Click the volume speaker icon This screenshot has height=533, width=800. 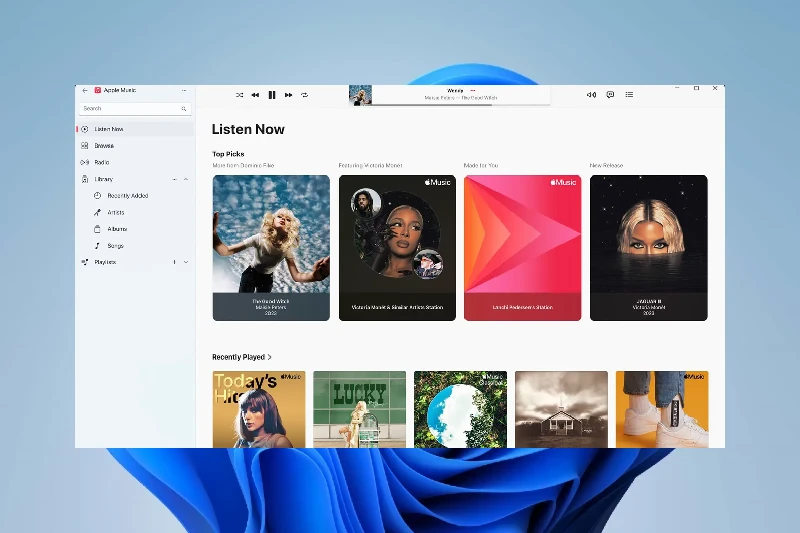[x=591, y=95]
